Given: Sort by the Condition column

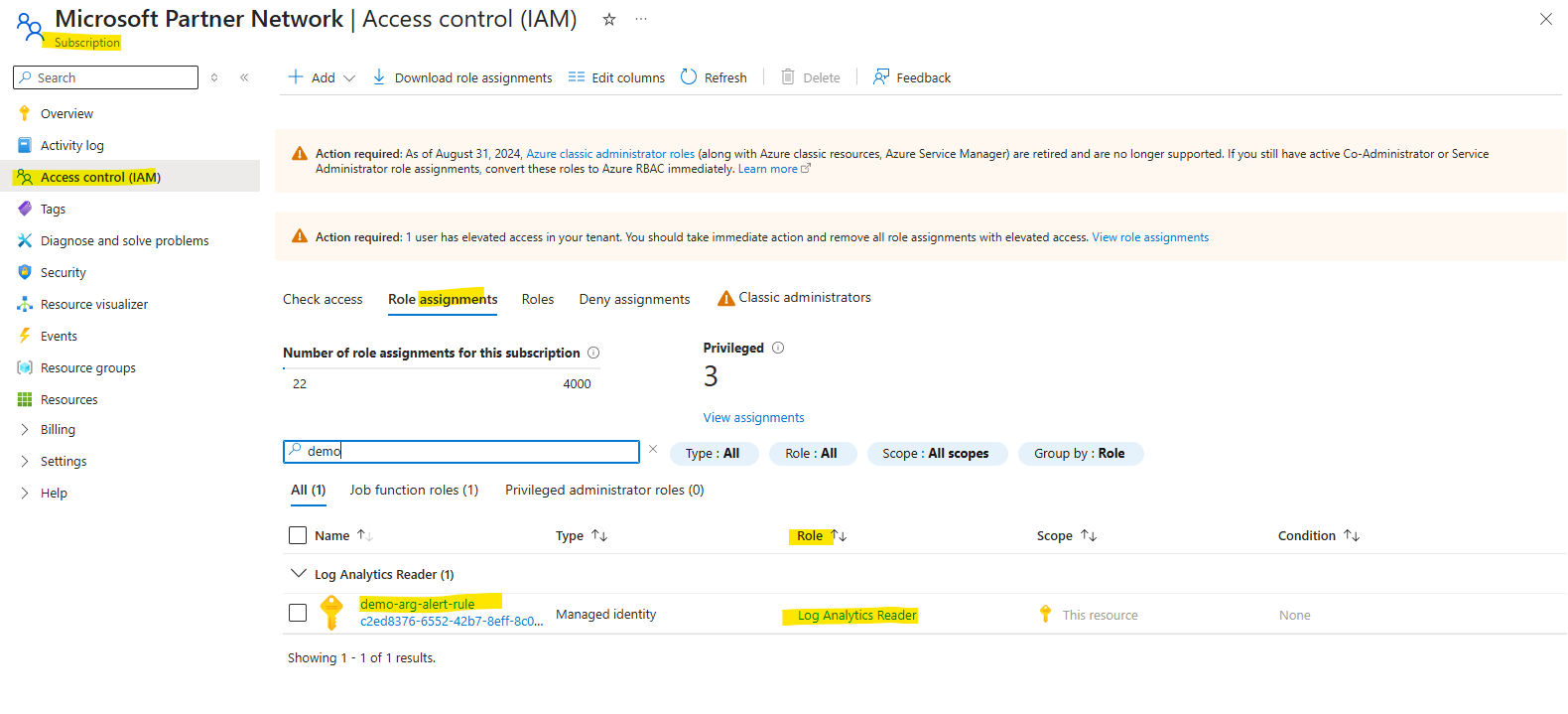Looking at the screenshot, I should [1318, 535].
